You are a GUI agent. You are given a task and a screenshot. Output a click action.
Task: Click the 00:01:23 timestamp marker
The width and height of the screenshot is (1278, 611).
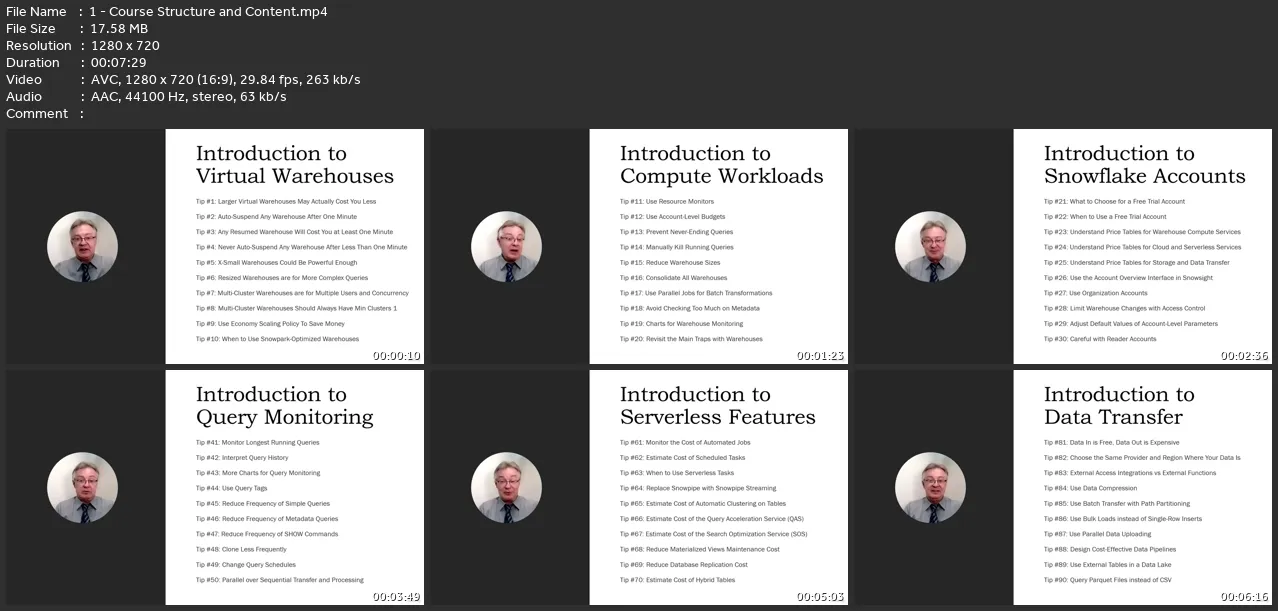click(820, 356)
